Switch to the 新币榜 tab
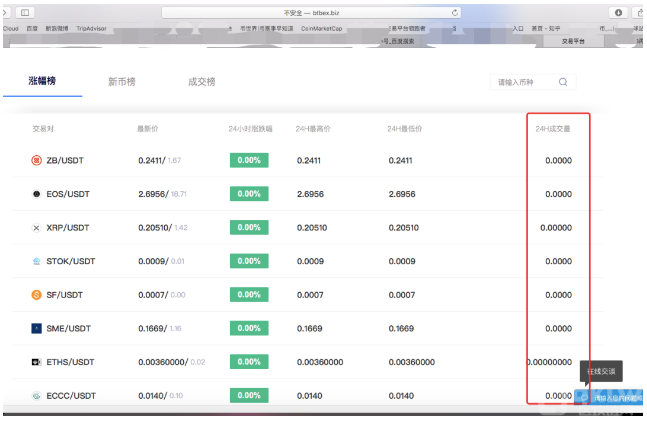The image size is (647, 421). (121, 82)
